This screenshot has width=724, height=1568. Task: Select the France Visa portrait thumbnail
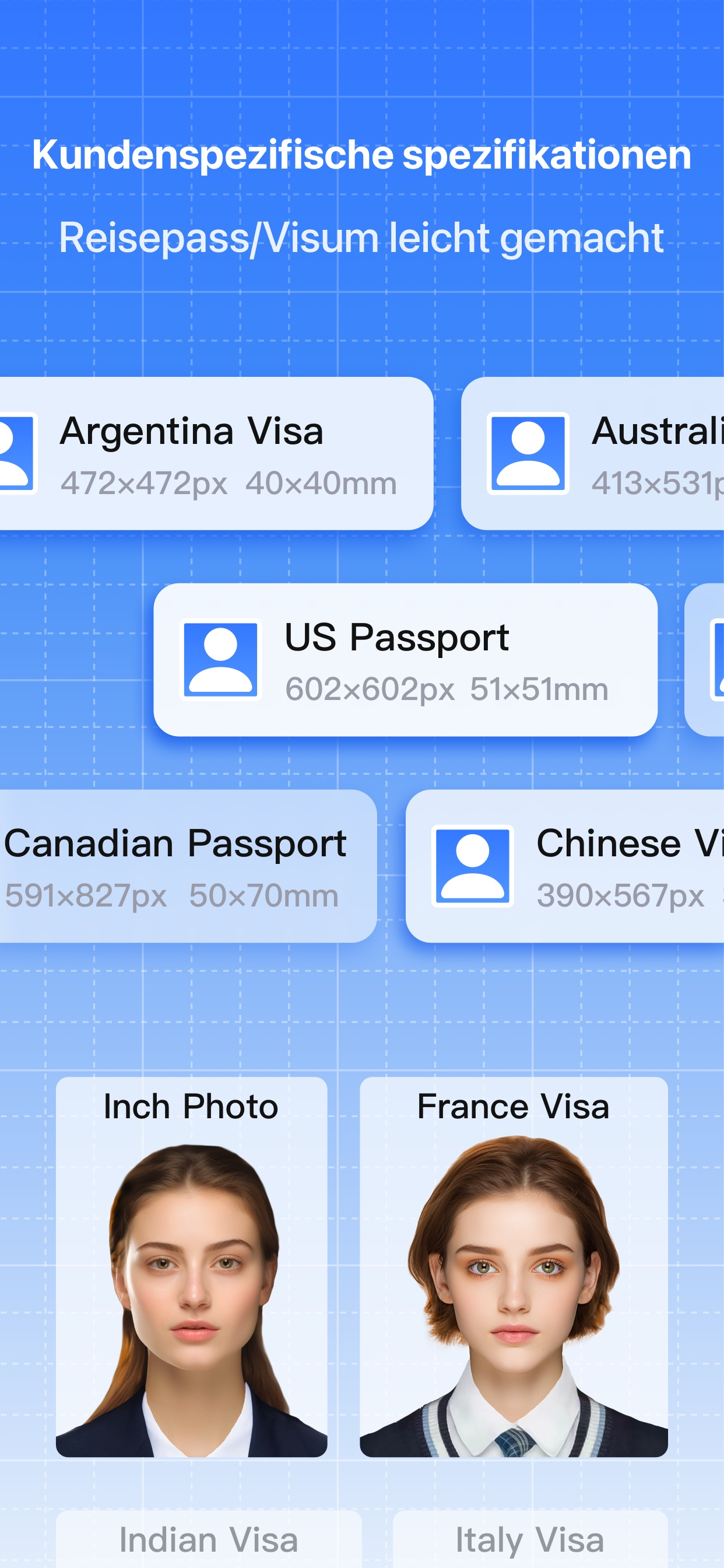[x=514, y=1296]
